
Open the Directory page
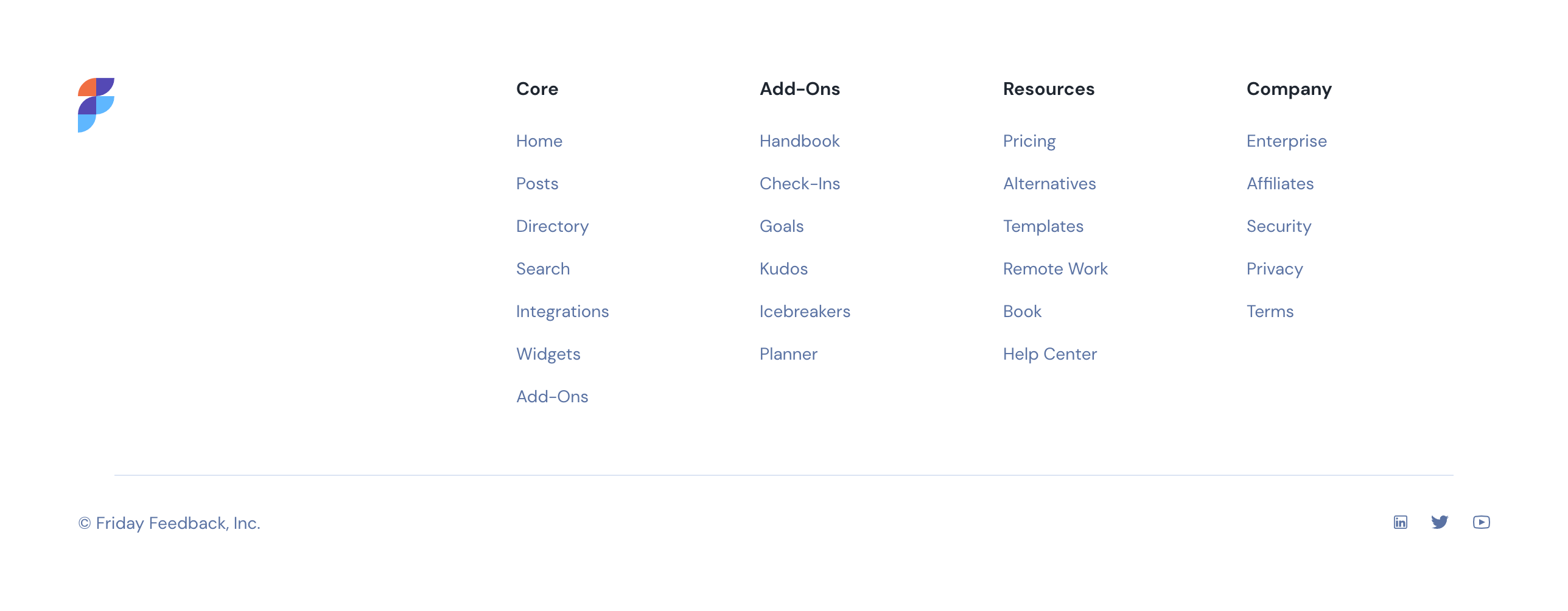pos(552,226)
